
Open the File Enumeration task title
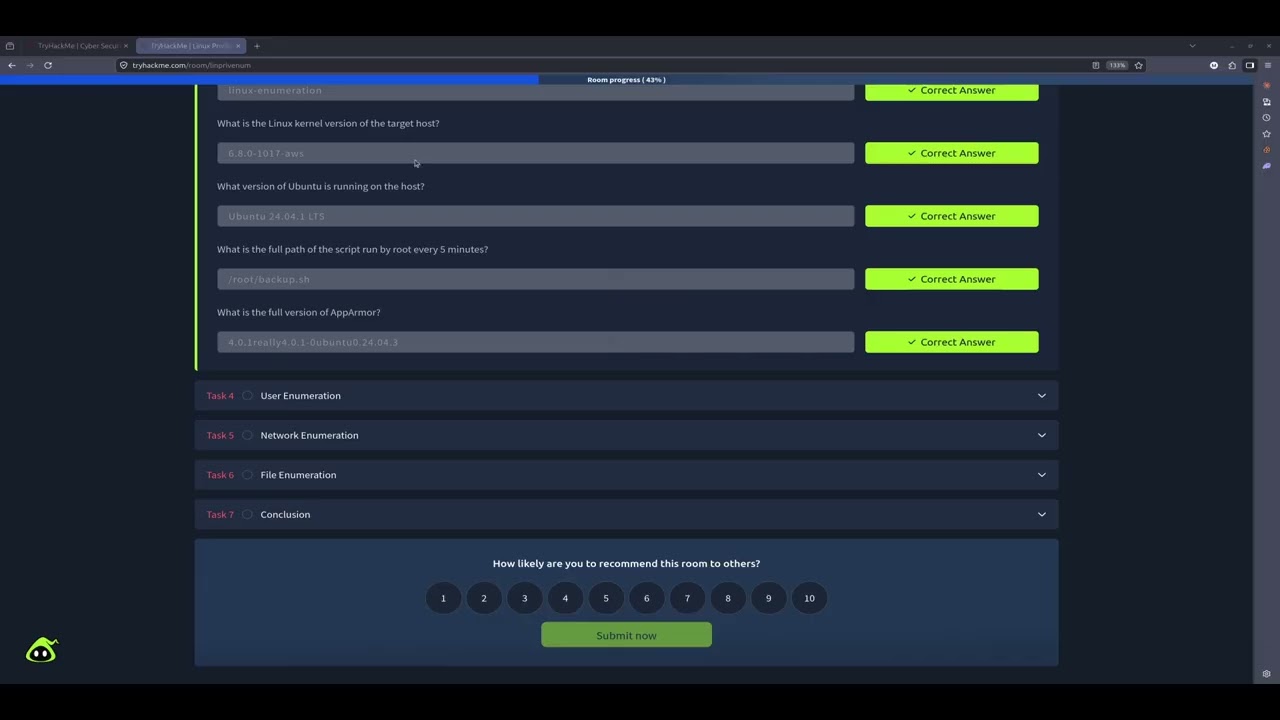(298, 475)
